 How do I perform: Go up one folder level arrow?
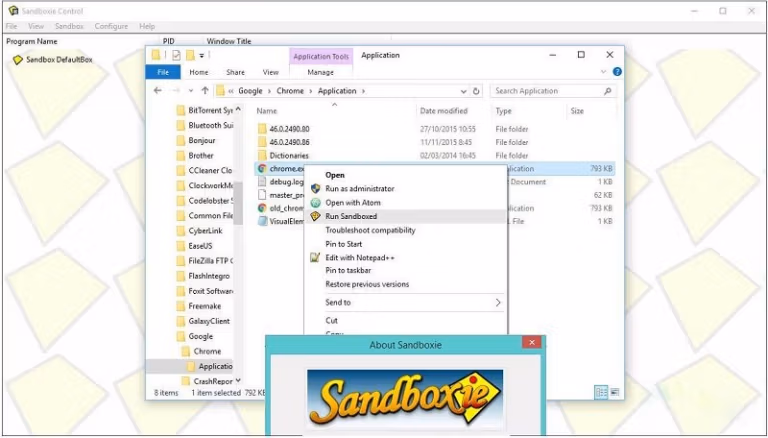[205, 91]
